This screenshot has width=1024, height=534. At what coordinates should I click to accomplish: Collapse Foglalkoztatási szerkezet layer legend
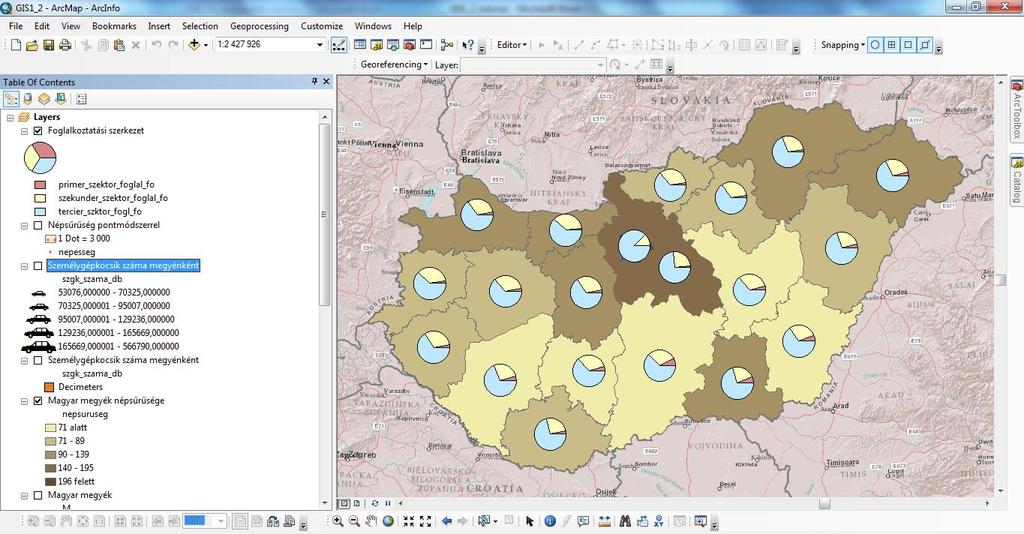click(24, 131)
